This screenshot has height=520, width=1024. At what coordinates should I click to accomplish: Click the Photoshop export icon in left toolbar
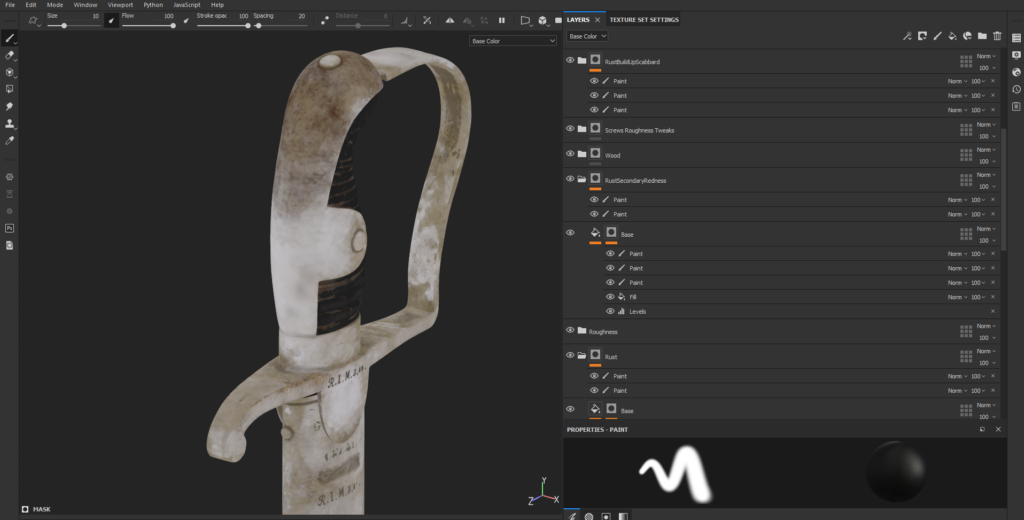point(9,229)
